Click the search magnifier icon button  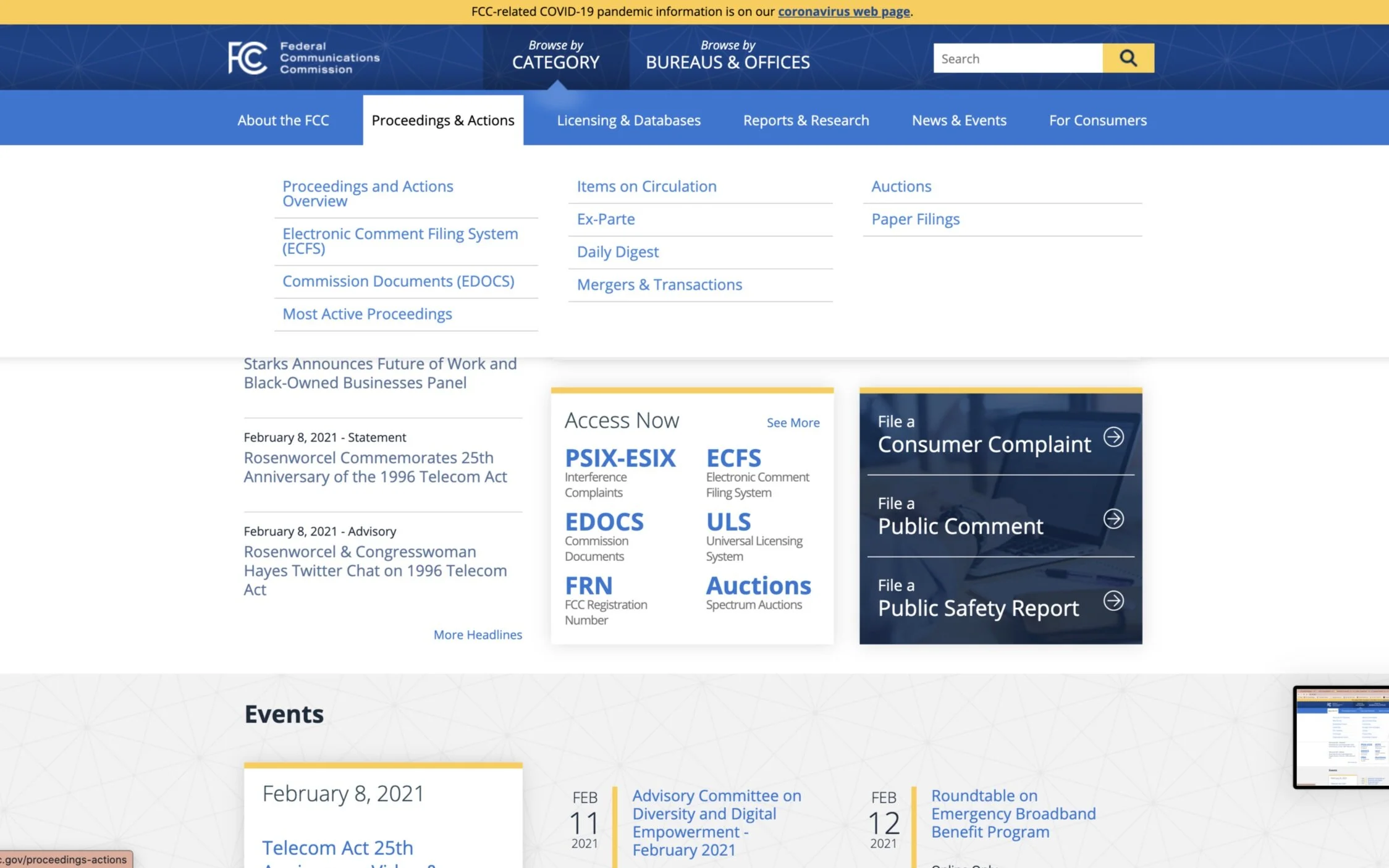click(1128, 58)
